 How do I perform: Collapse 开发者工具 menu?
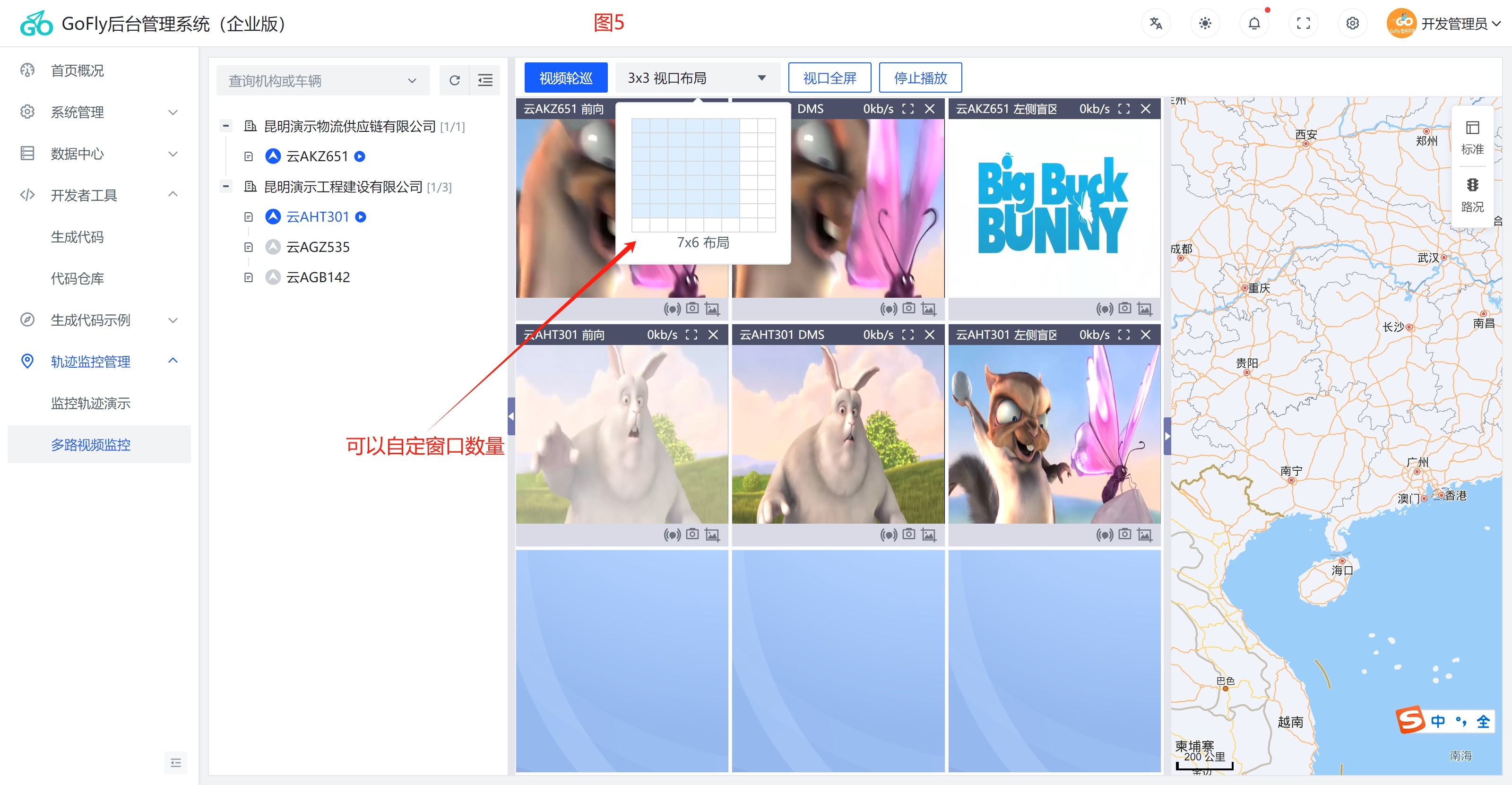click(99, 195)
